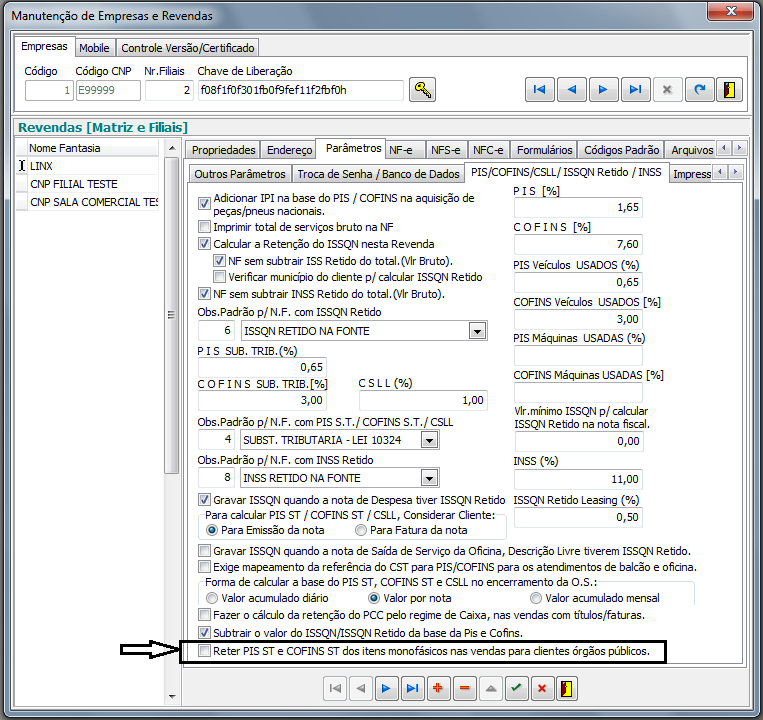Toggle Calcular a Retenção do ISSQN nesta Revenda
The image size is (763, 720).
pyautogui.click(x=204, y=243)
